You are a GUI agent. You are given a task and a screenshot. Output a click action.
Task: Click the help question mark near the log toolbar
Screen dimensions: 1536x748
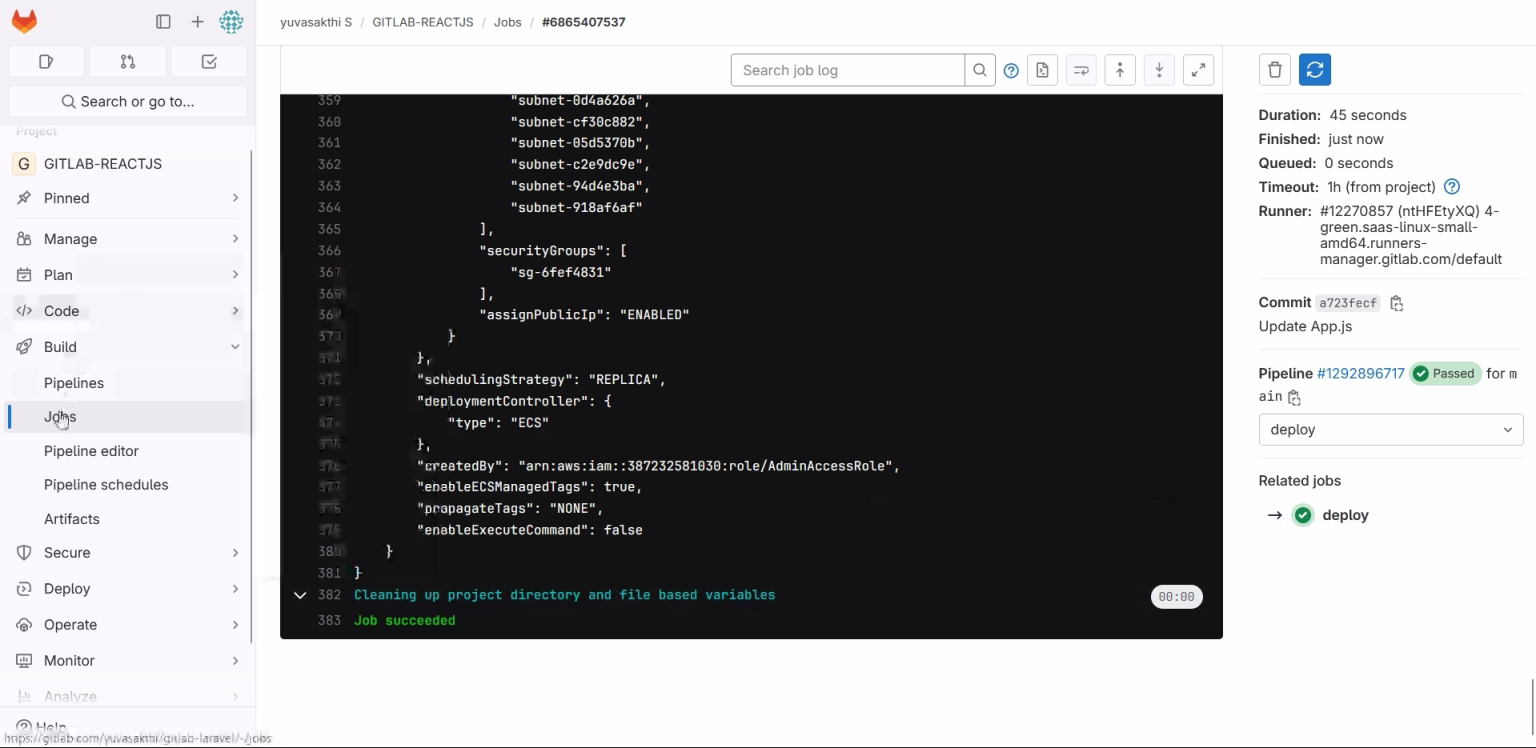click(1010, 70)
